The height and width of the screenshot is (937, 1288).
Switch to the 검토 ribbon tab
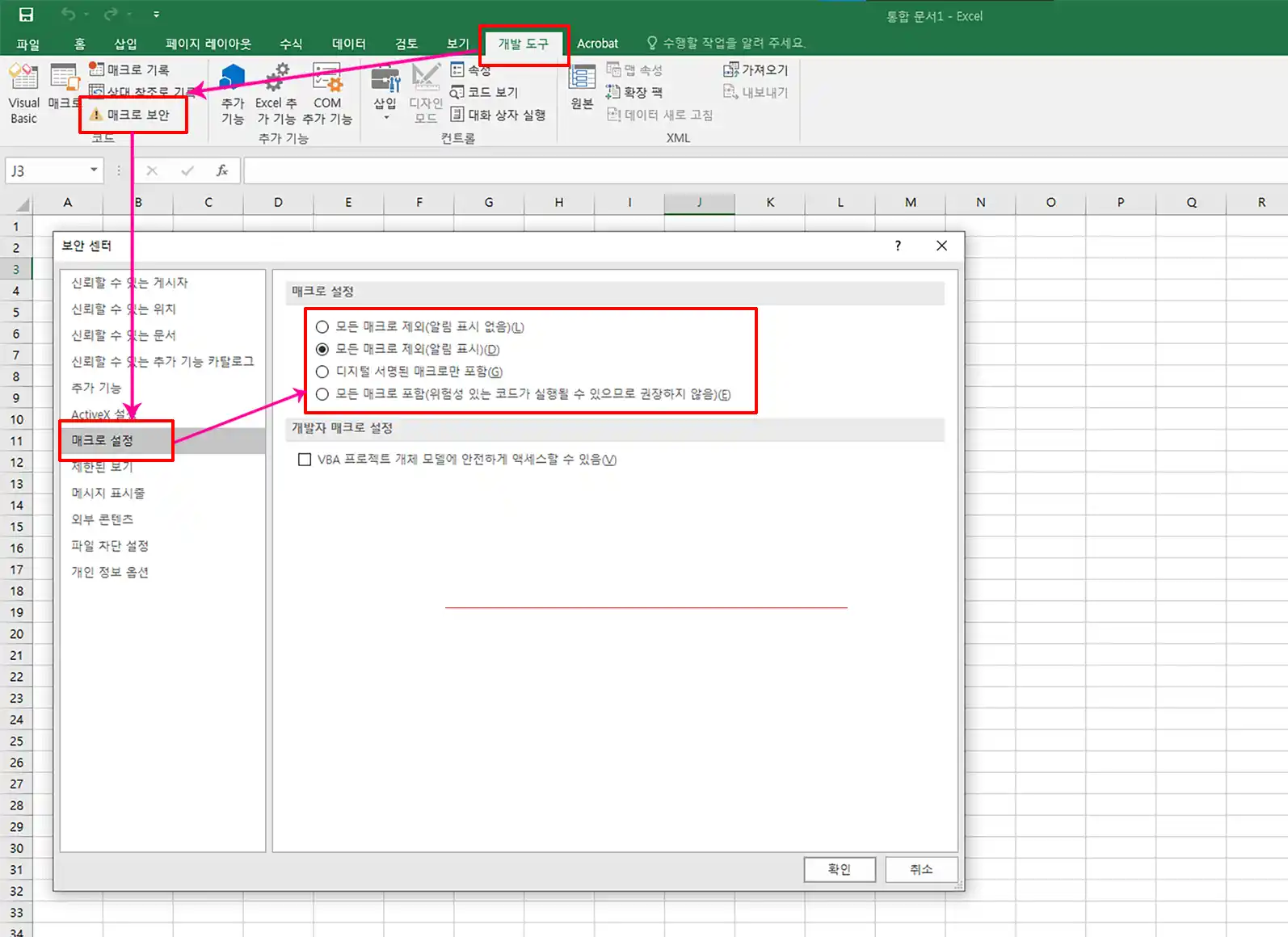406,44
